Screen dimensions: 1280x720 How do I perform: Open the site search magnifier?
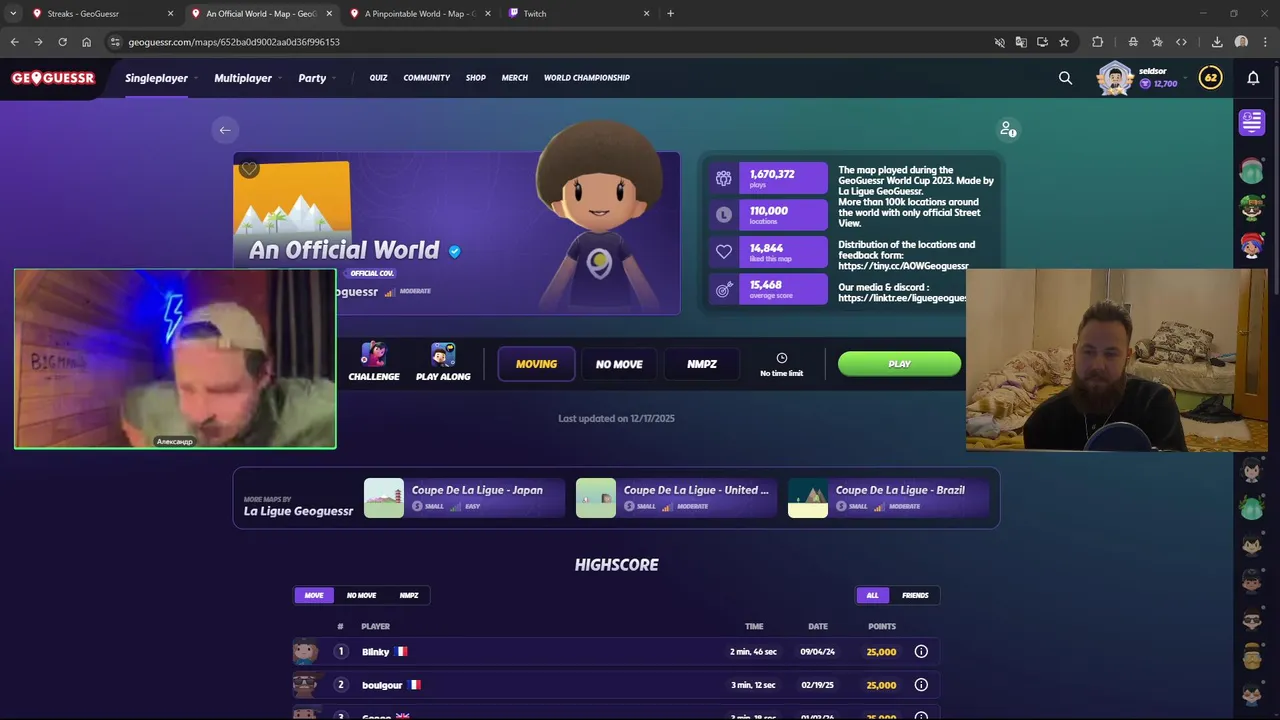1065,78
